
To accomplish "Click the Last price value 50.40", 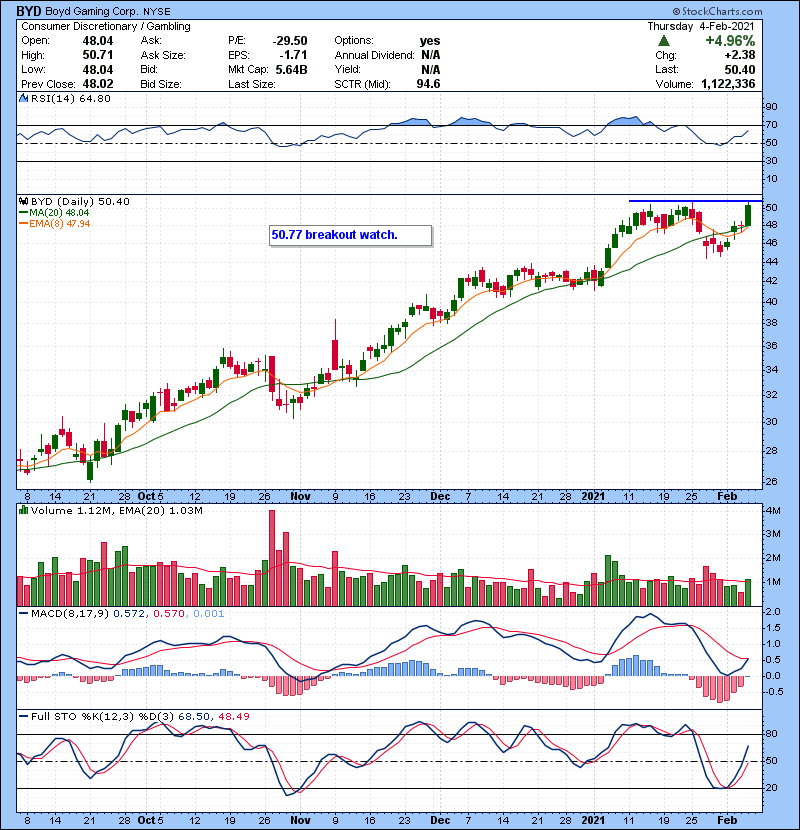I will pyautogui.click(x=740, y=70).
